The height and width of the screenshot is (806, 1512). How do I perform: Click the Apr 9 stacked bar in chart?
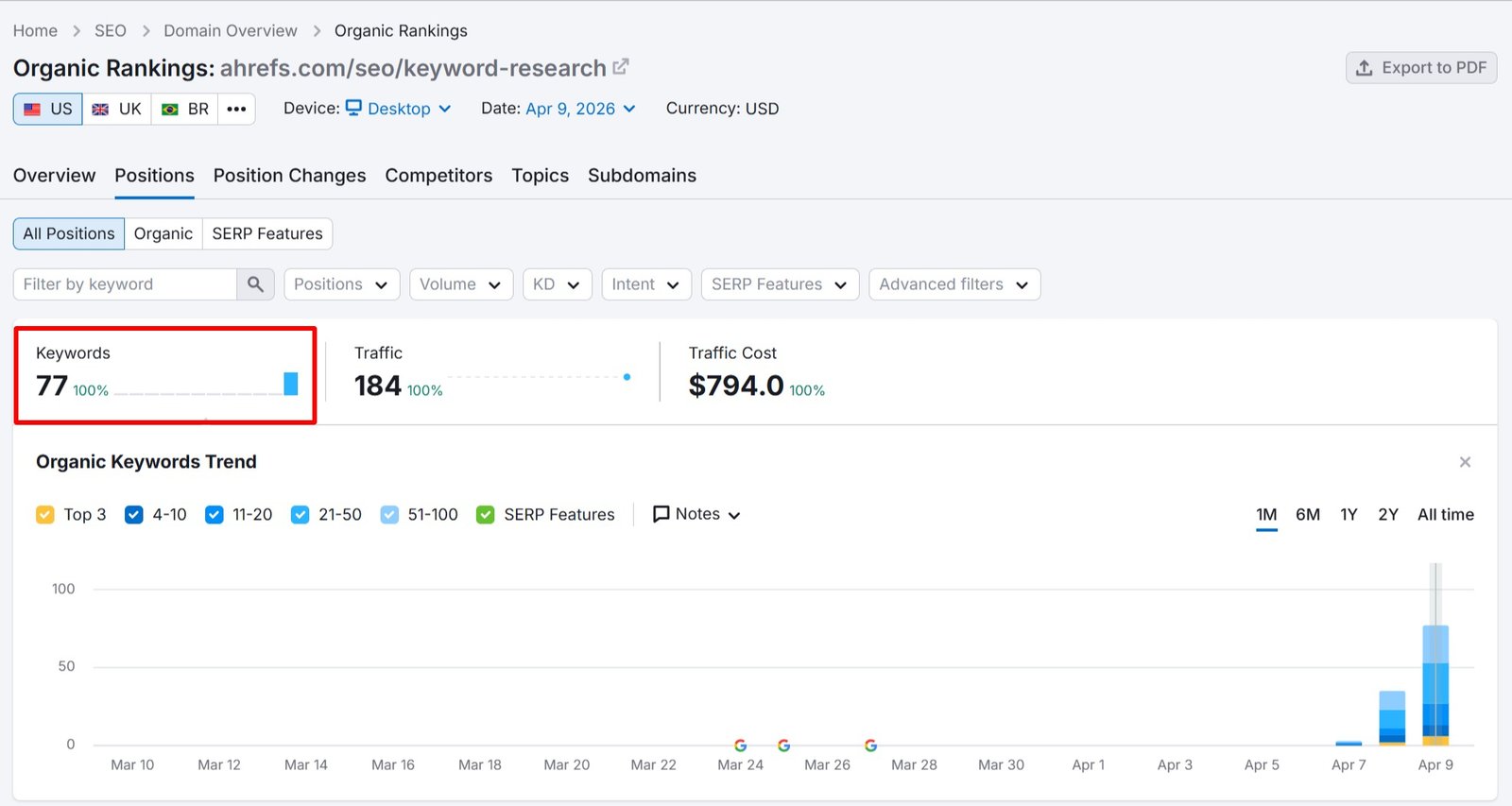pyautogui.click(x=1435, y=686)
